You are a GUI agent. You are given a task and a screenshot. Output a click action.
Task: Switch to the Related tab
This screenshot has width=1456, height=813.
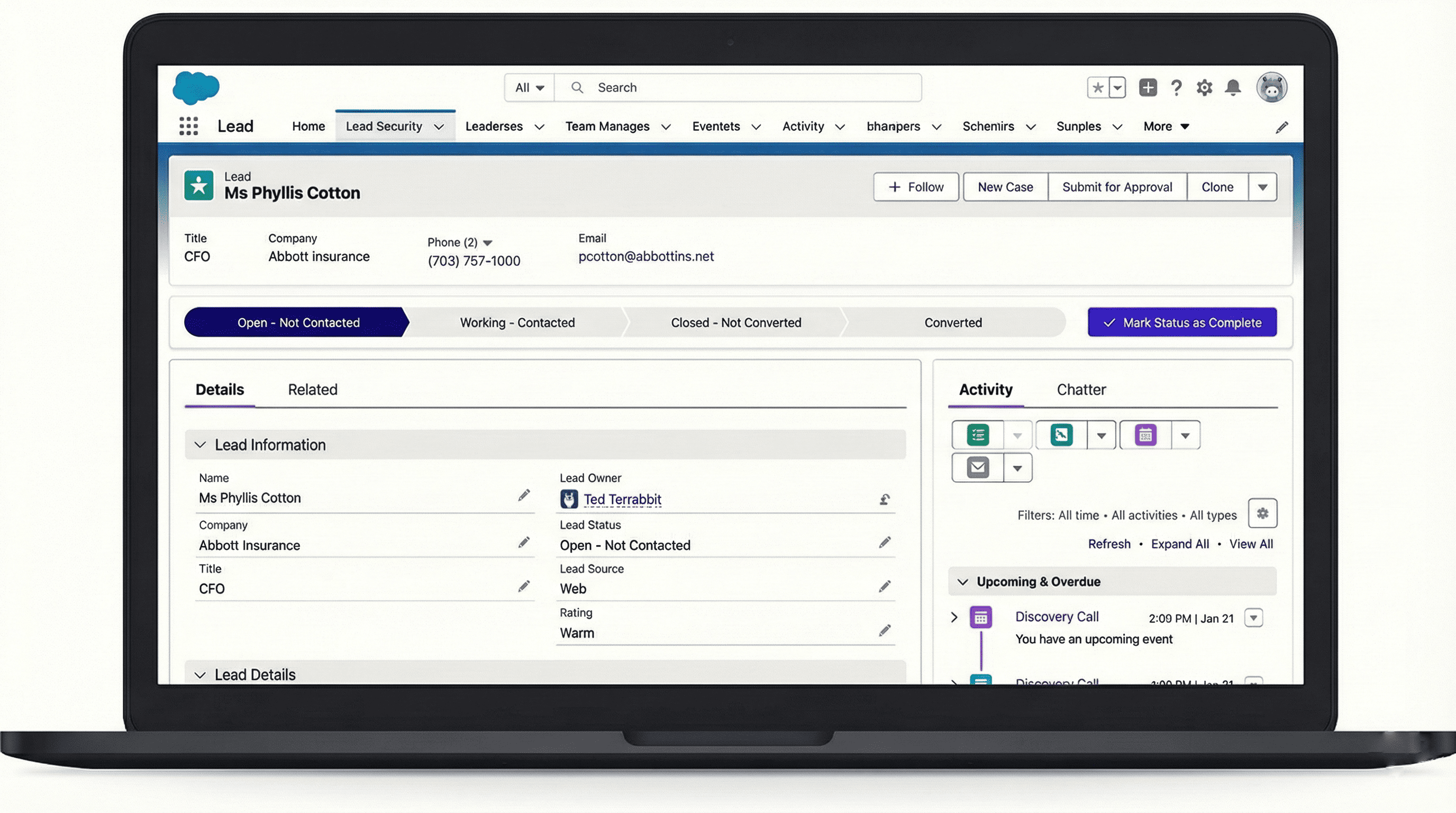(313, 390)
